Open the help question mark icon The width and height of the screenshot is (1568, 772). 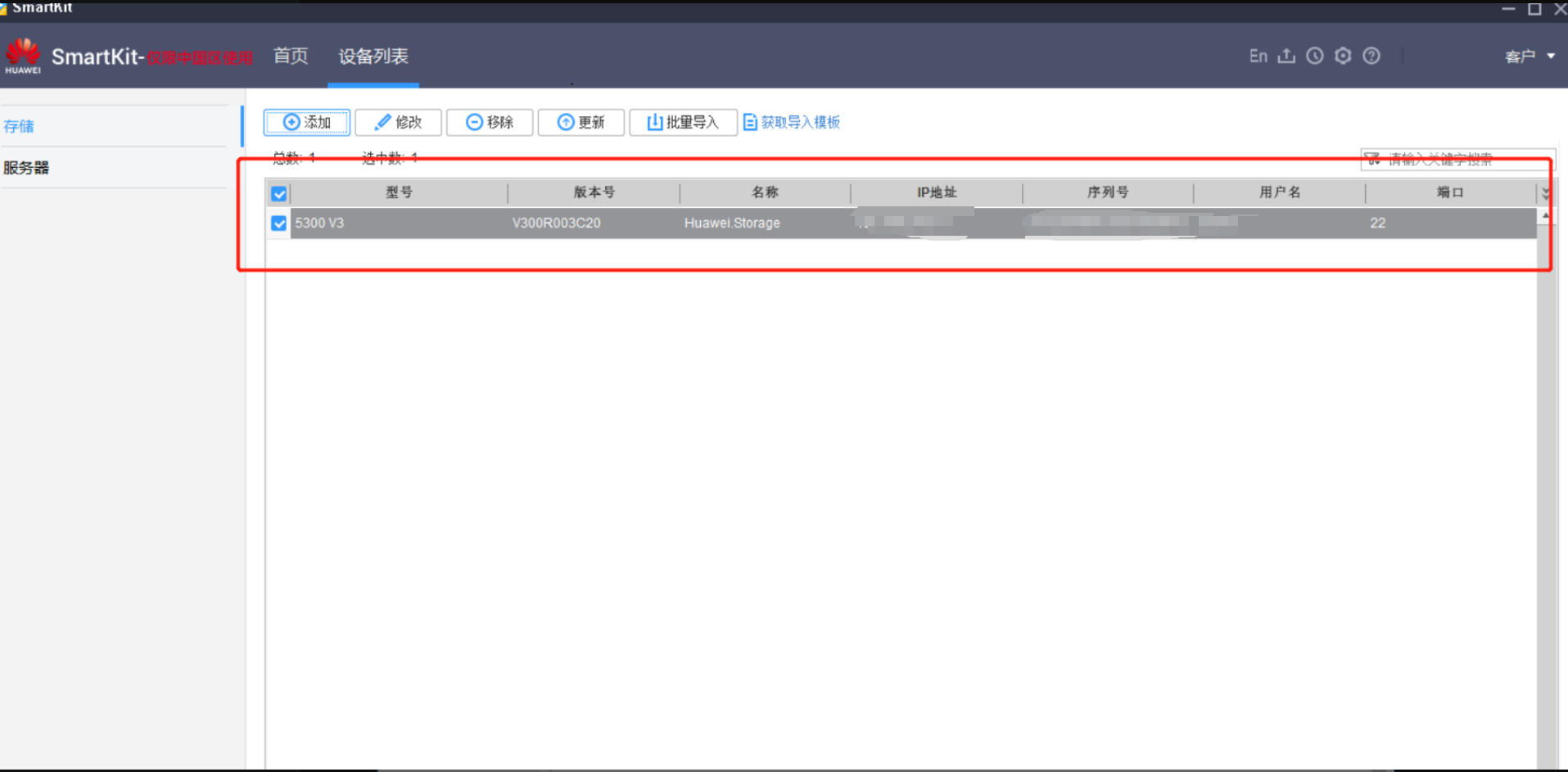pyautogui.click(x=1371, y=56)
